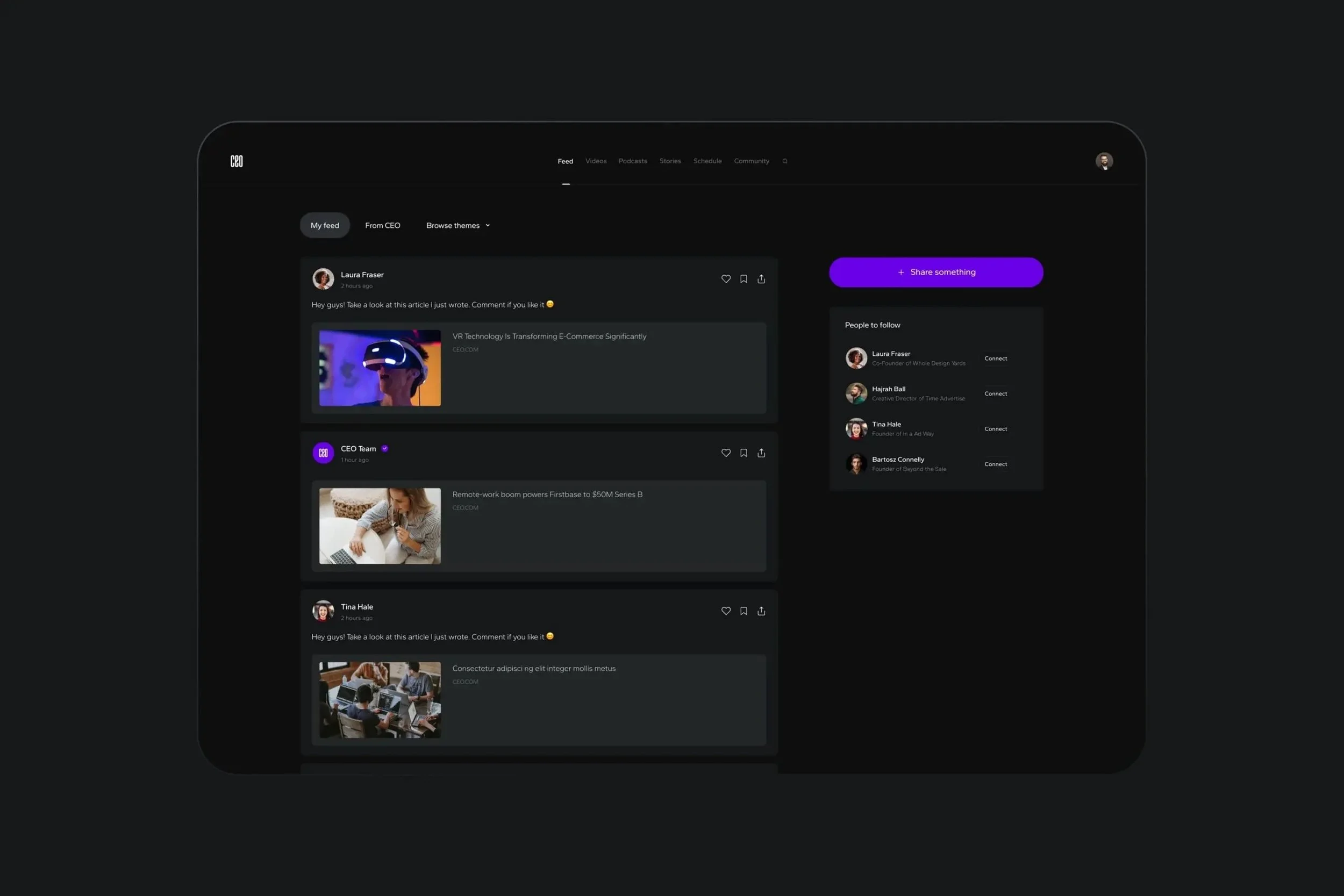The width and height of the screenshot is (1344, 896).
Task: Like Laura Fraser's post with heart icon
Action: (x=726, y=279)
